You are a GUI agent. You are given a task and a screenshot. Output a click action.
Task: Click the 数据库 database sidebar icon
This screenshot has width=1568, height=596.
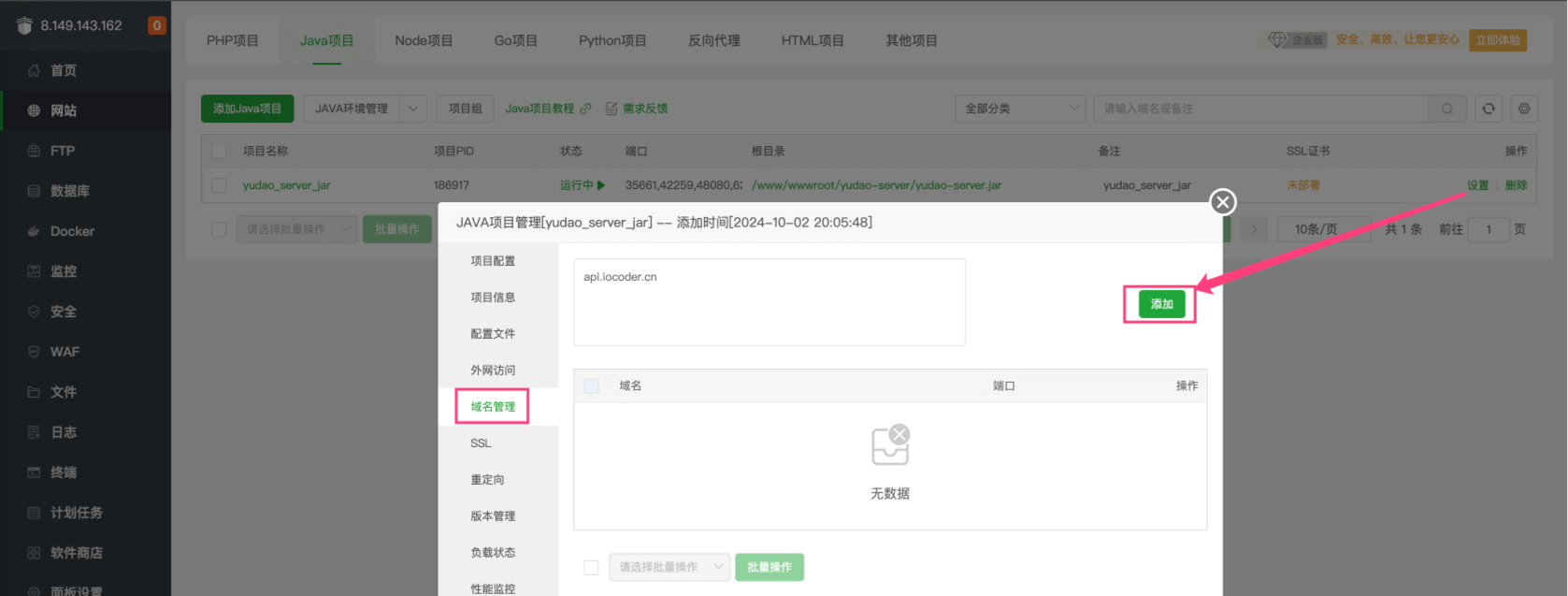tap(34, 191)
